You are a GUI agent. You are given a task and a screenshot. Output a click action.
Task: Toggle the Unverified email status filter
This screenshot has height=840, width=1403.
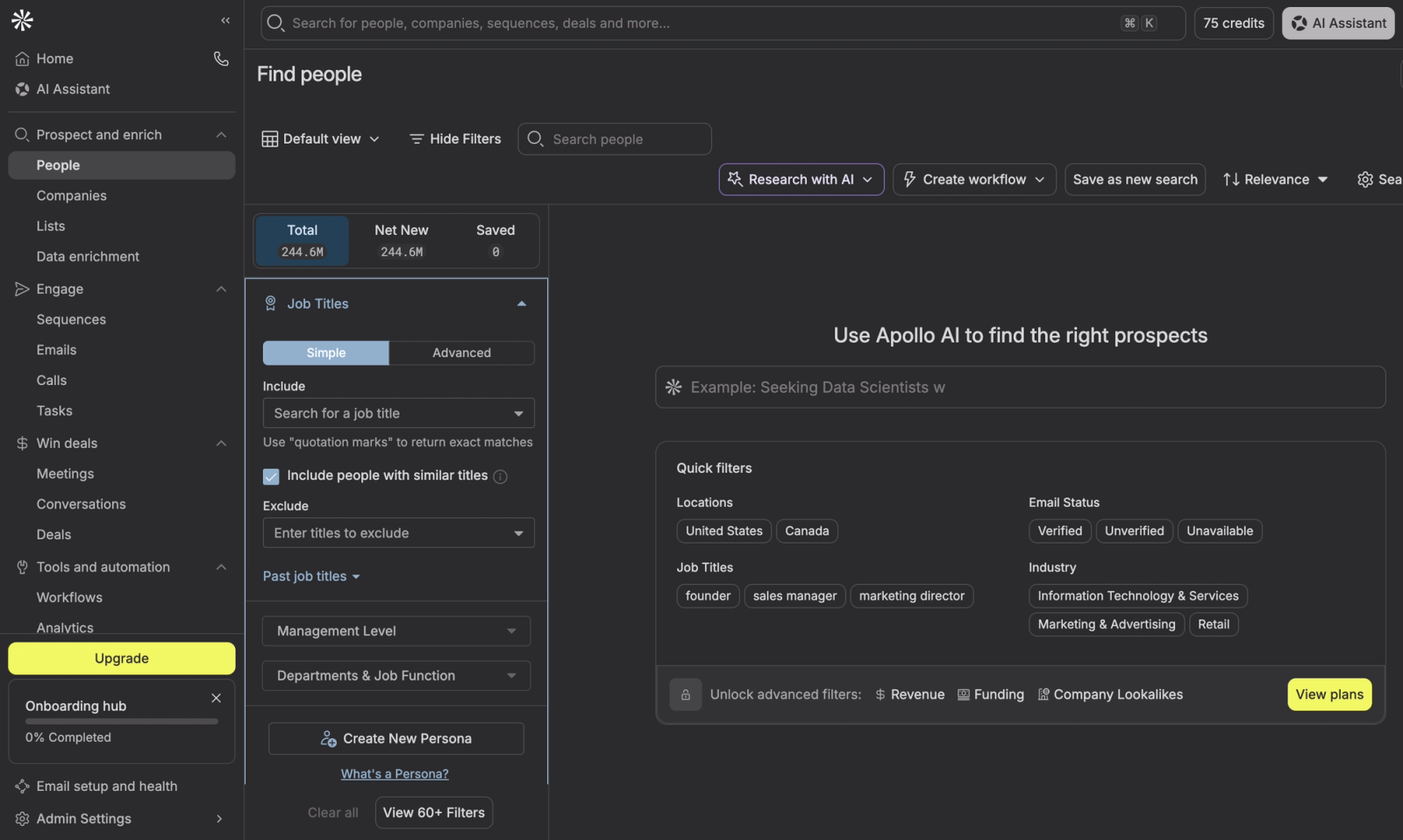(1135, 531)
